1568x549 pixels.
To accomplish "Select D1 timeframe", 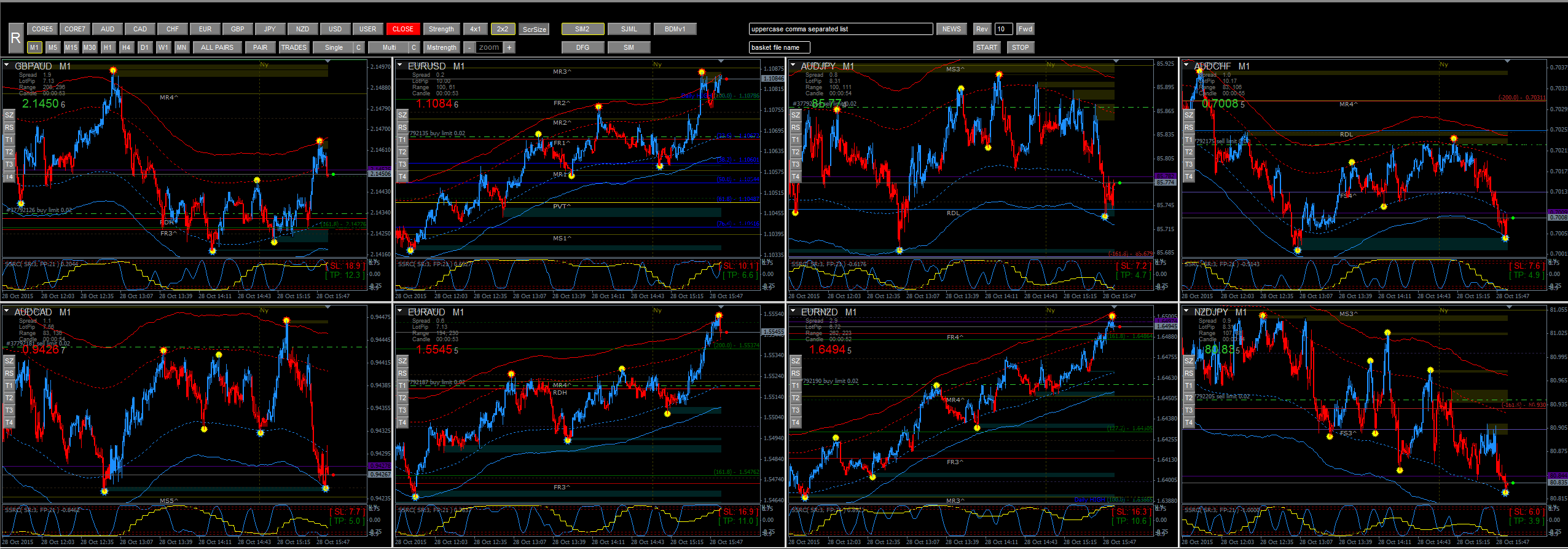I will 145,47.
